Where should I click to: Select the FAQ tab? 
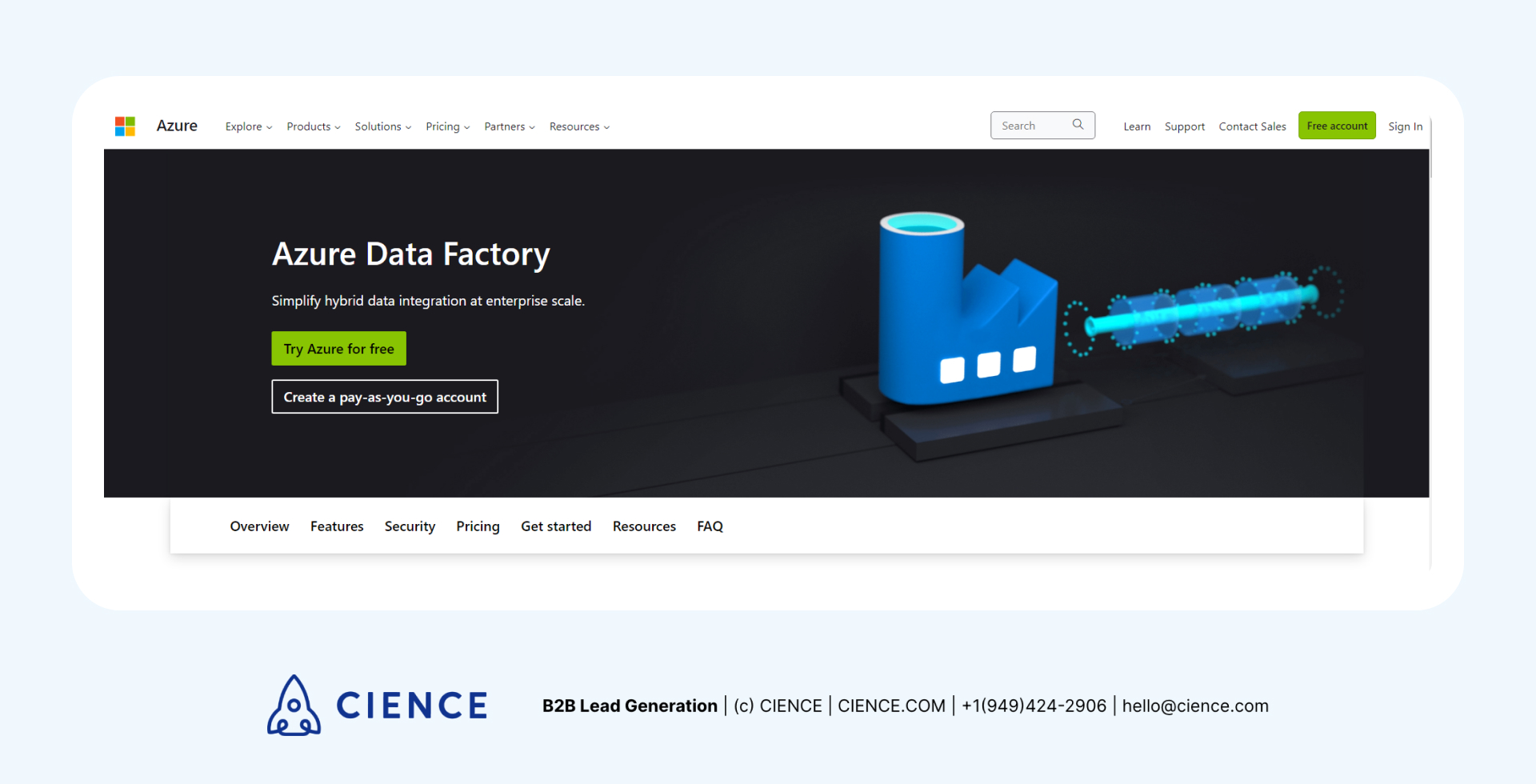click(x=710, y=526)
